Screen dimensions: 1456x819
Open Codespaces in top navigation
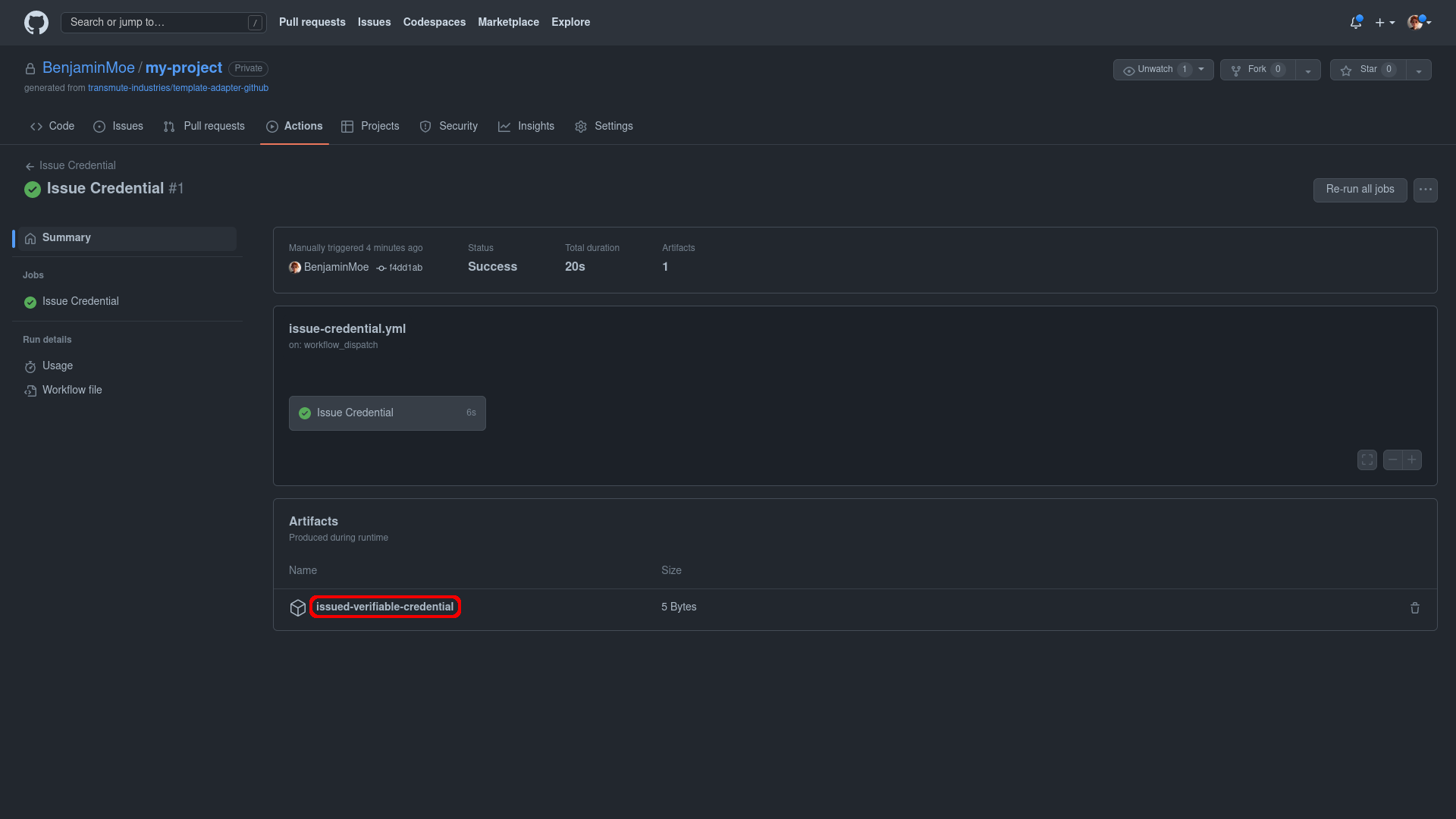point(434,22)
